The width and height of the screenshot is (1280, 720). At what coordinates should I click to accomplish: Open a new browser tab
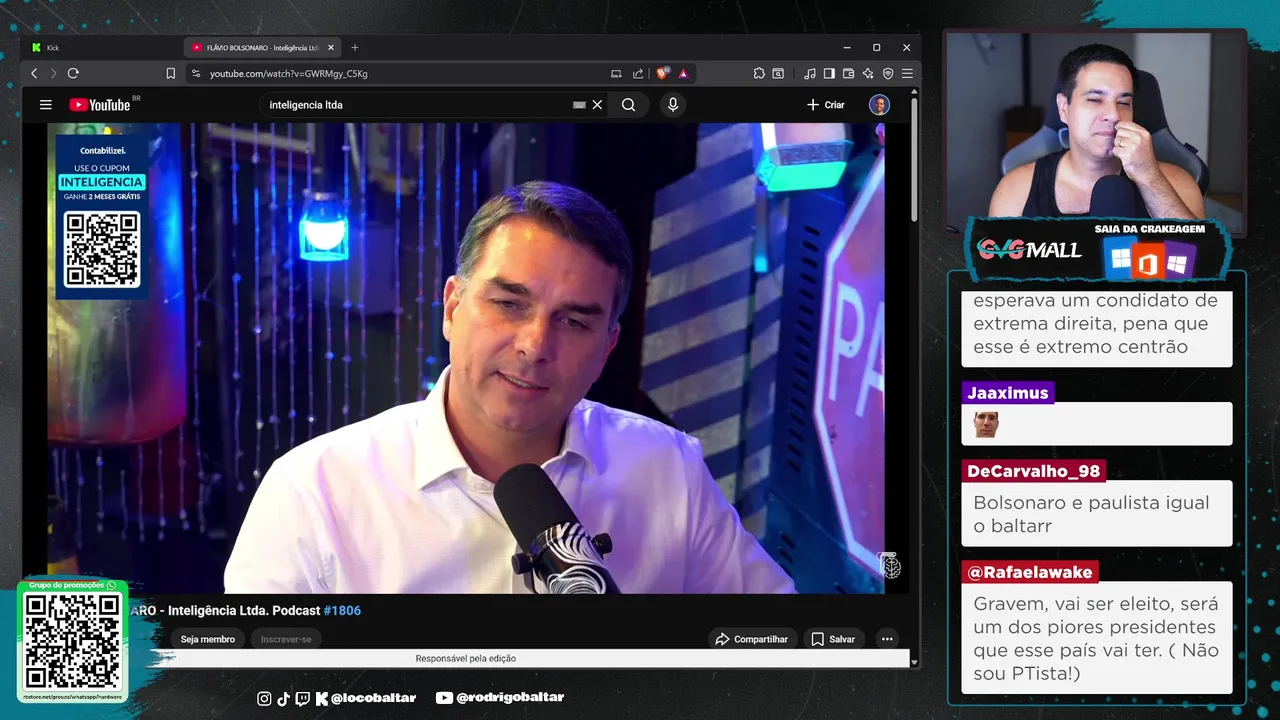point(354,47)
